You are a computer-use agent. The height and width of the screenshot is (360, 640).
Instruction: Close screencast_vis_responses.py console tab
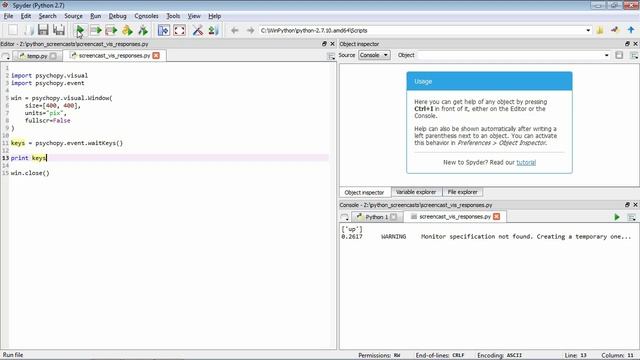[497, 216]
